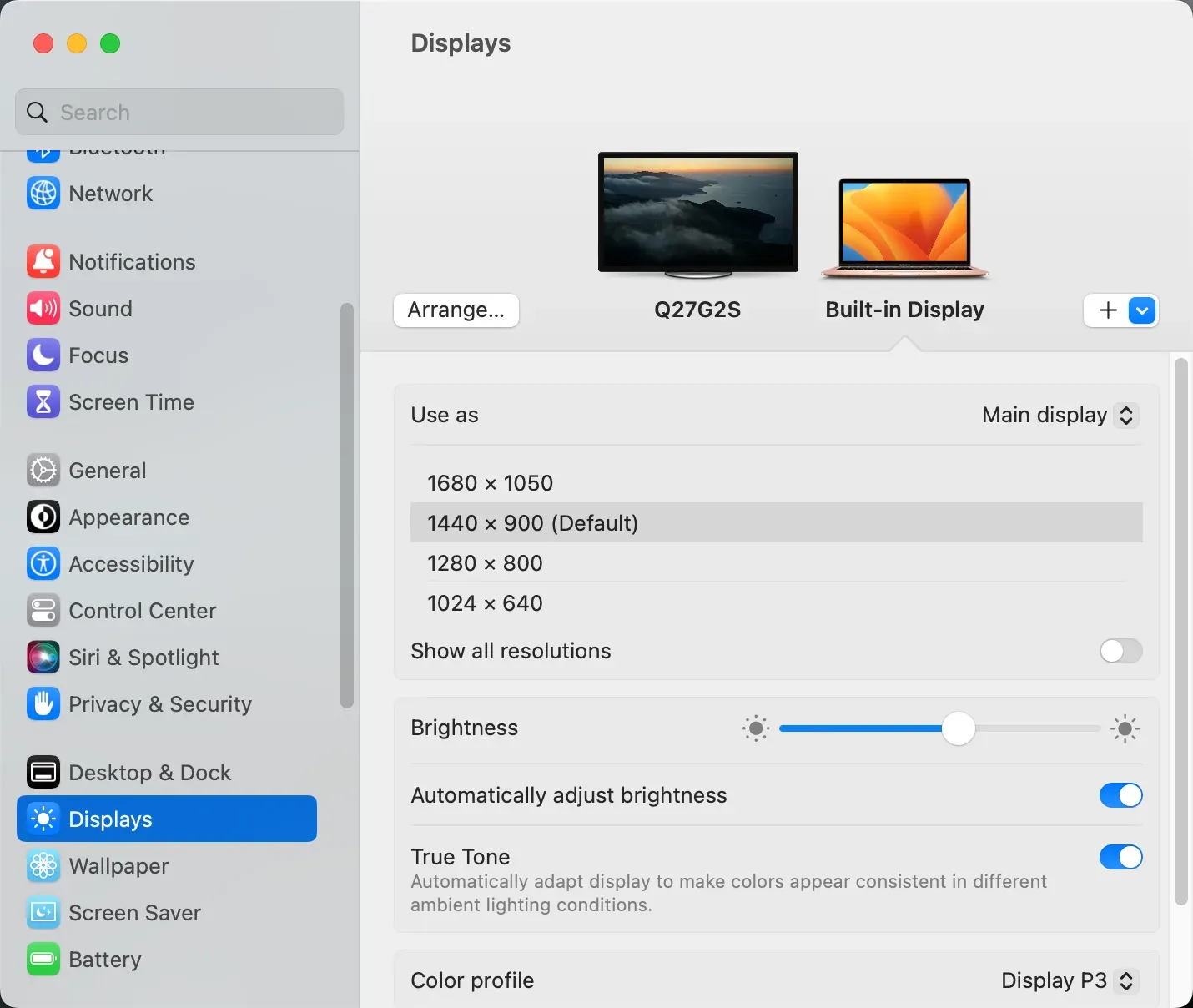The height and width of the screenshot is (1008, 1193).
Task: Select 1680 × 1050 resolution
Action: tap(776, 483)
